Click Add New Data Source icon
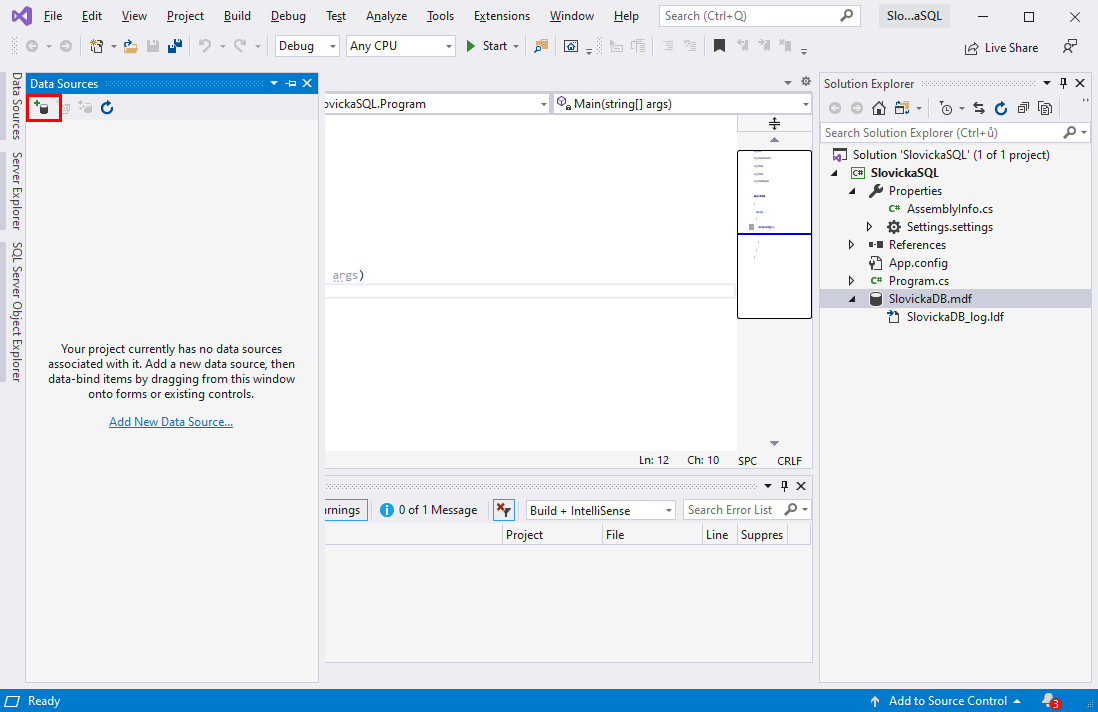The height and width of the screenshot is (712, 1098). (x=42, y=108)
